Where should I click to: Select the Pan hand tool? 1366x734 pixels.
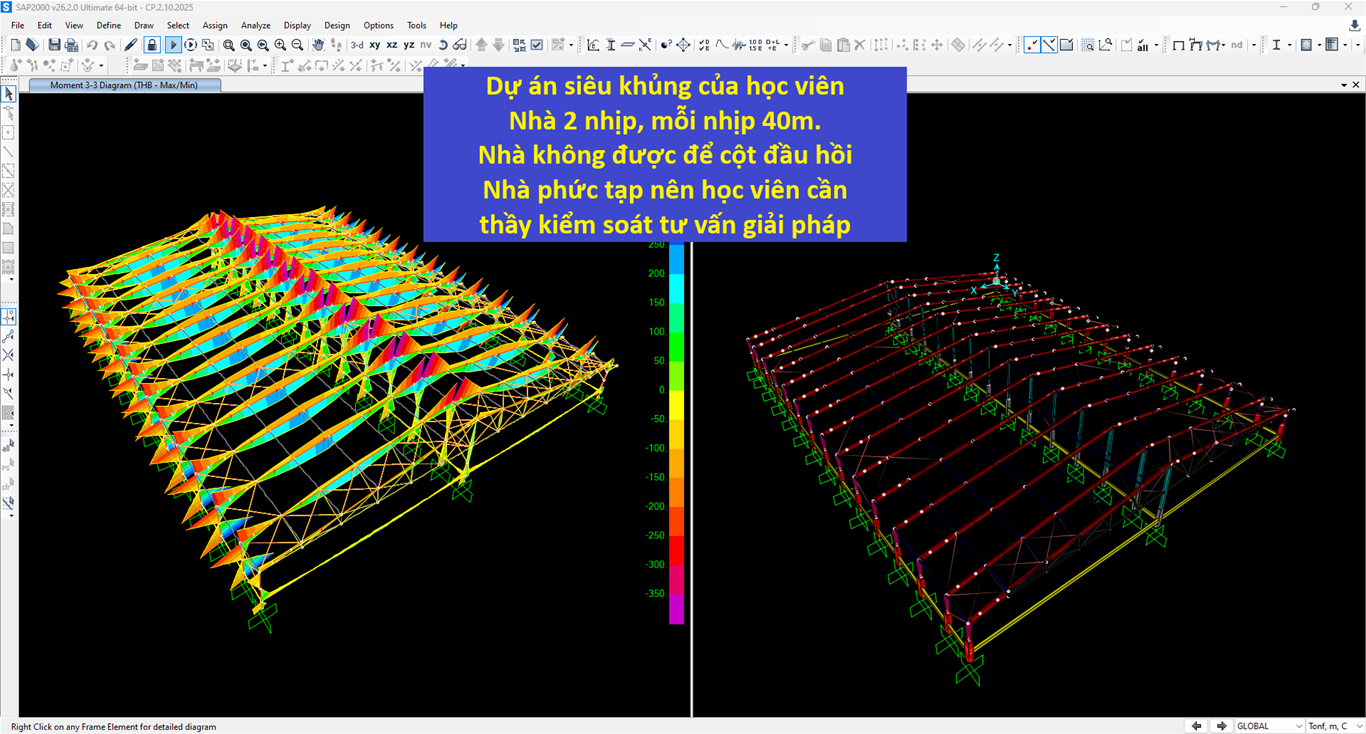click(318, 45)
